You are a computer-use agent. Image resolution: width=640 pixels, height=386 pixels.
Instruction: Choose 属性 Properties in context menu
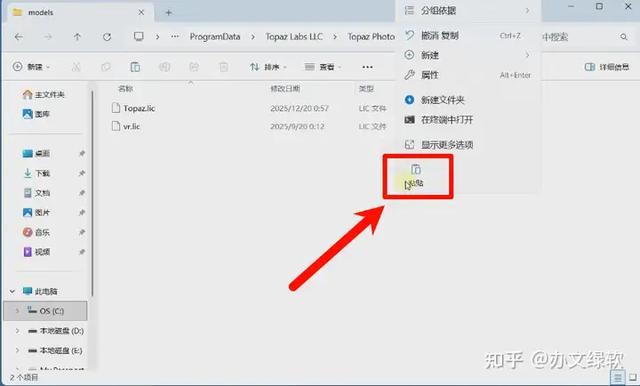click(468, 75)
